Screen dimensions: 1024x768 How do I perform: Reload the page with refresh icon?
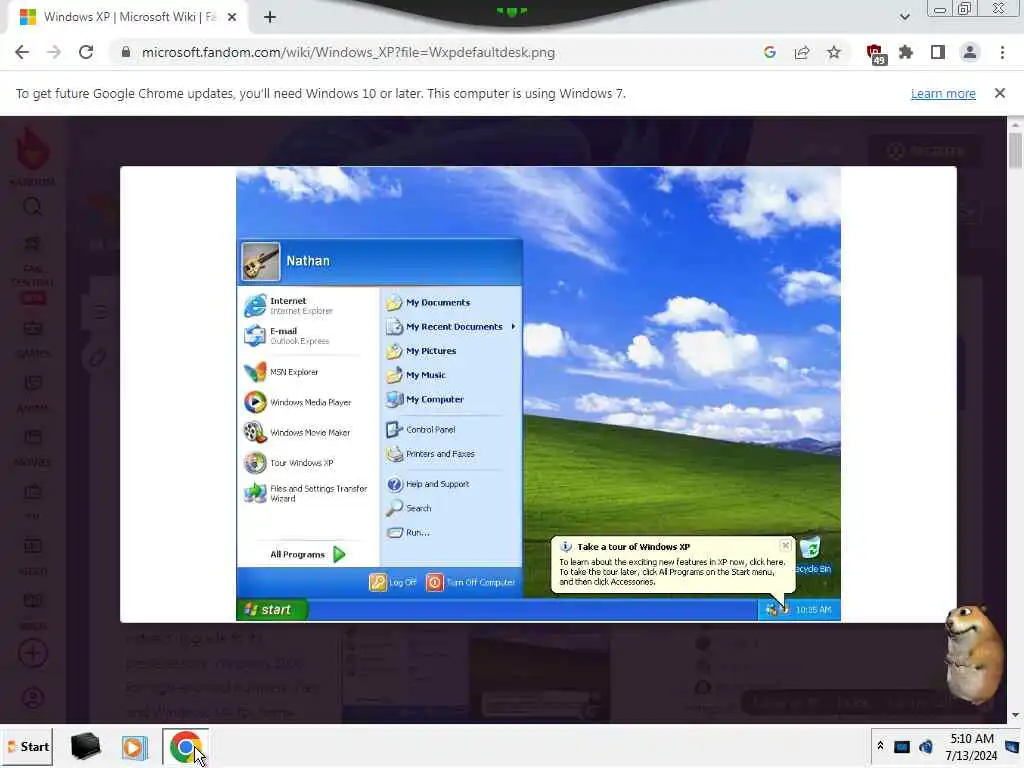pos(86,52)
